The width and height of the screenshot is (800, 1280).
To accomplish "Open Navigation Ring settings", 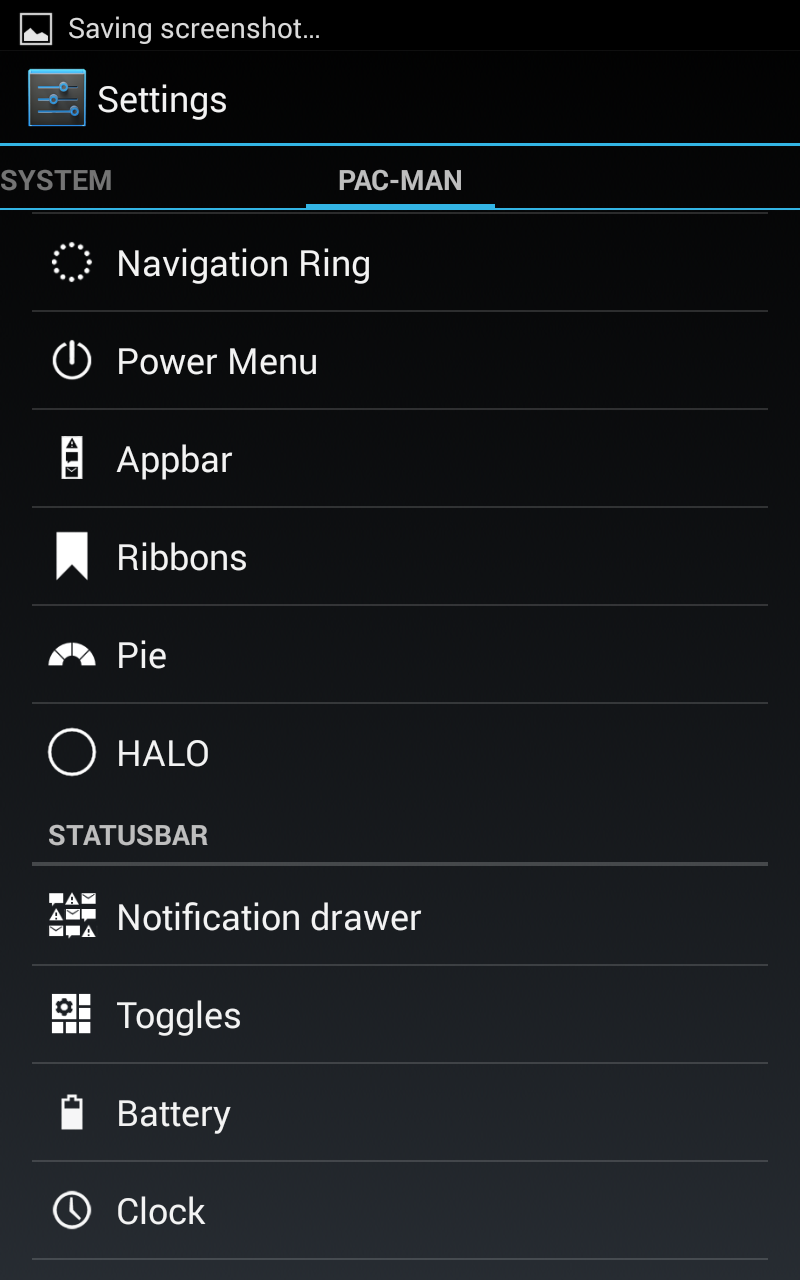I will 243,263.
